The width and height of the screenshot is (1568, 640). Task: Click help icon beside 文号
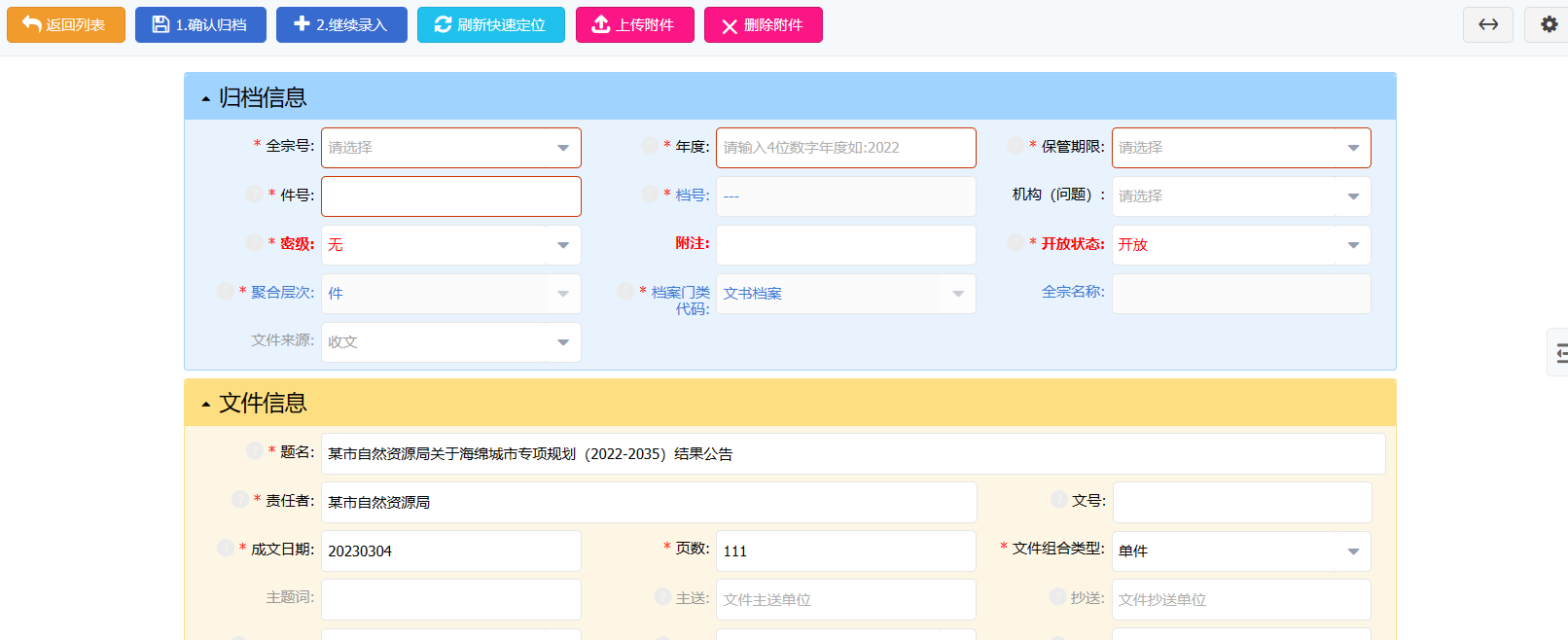pyautogui.click(x=1059, y=499)
